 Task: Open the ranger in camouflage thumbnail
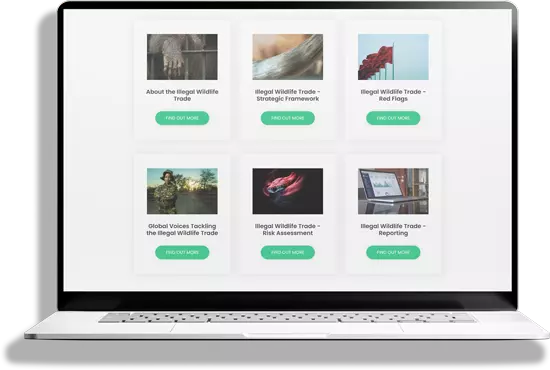182,191
